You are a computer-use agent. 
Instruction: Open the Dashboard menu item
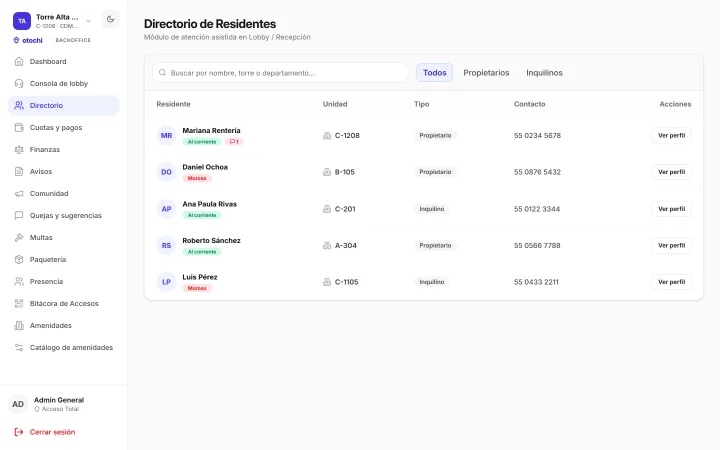click(64, 62)
